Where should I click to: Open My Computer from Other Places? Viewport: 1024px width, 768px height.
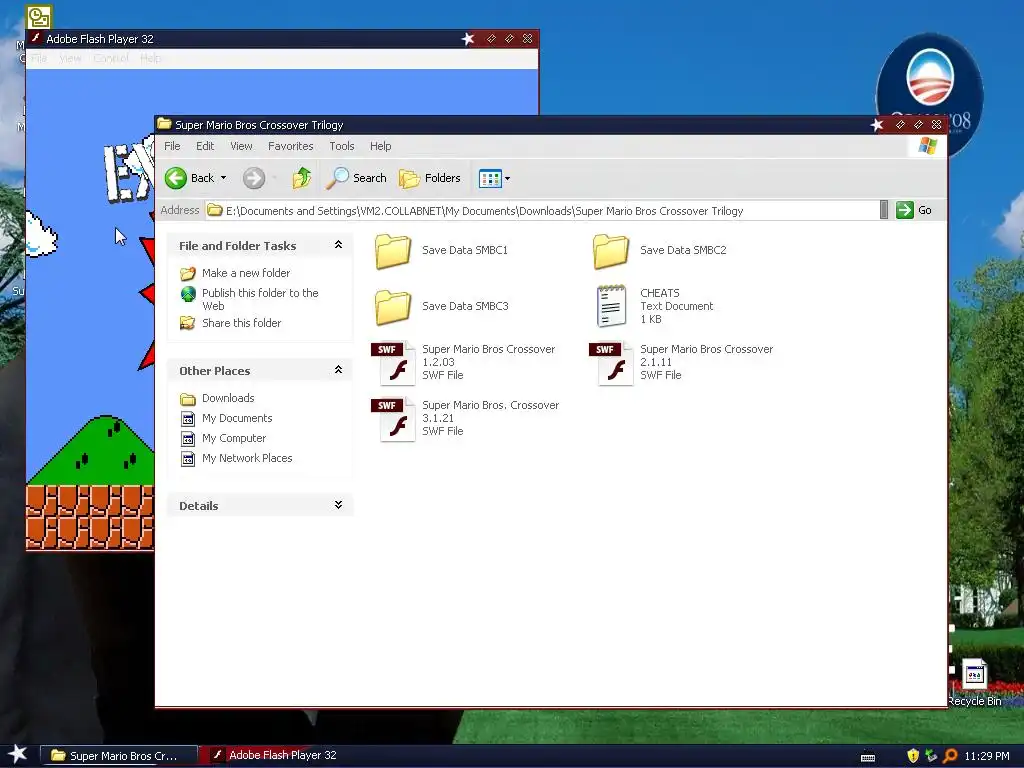pos(234,438)
